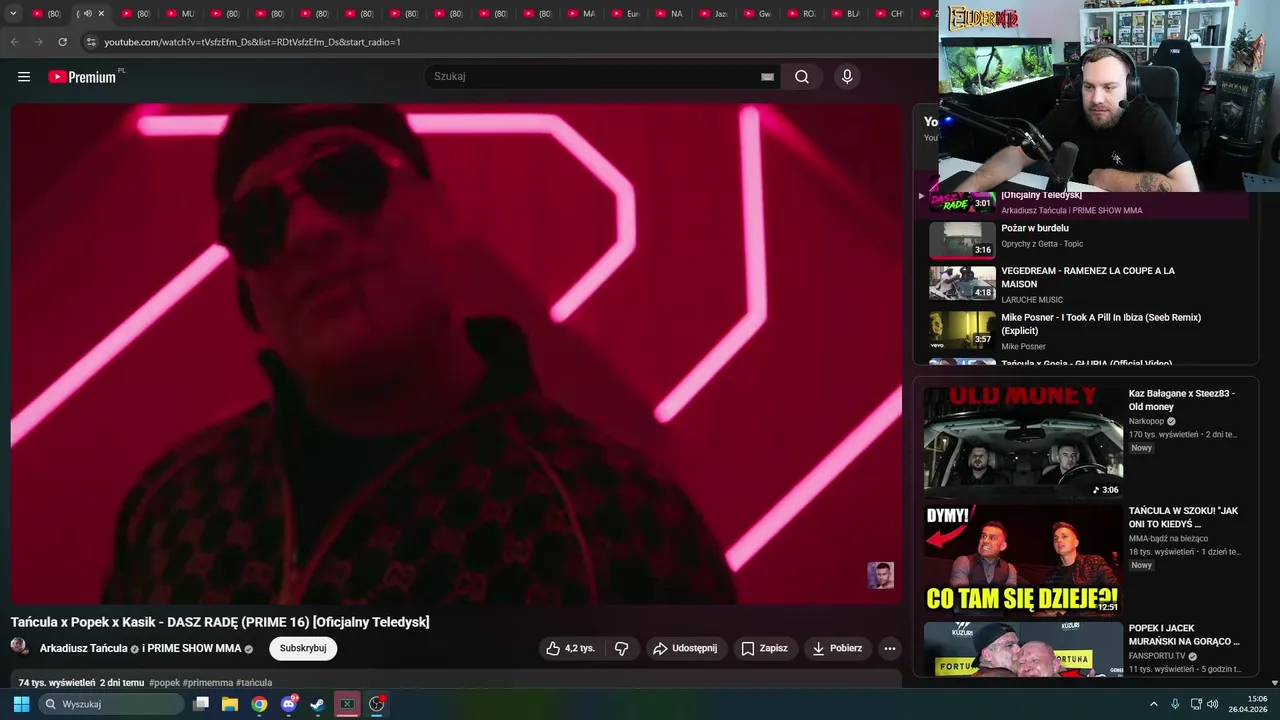Open the browser tab search dropdown arrow
This screenshot has height=720, width=1280.
(13, 13)
